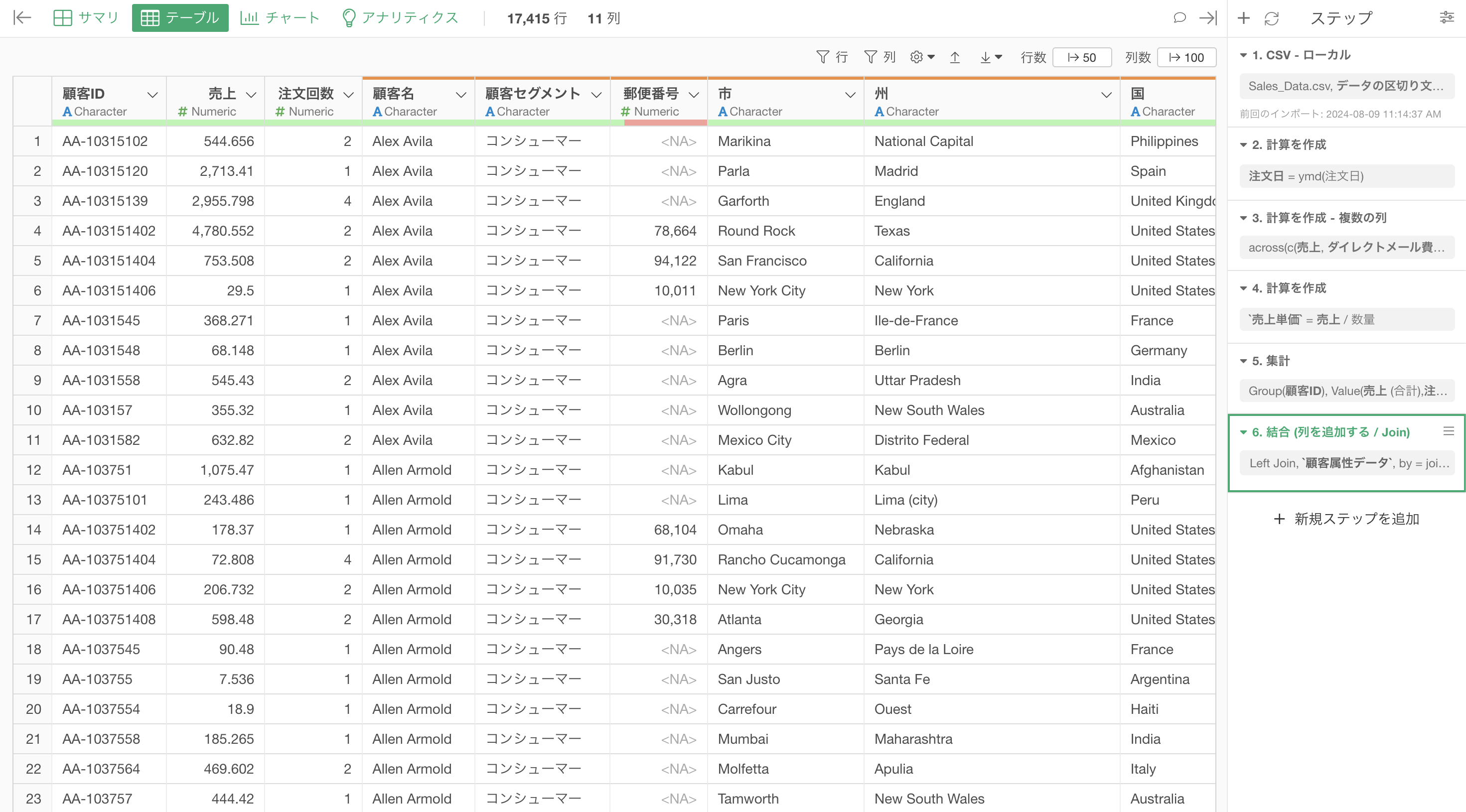Select the Philippines cell
This screenshot has width=1466, height=812.
1168,141
